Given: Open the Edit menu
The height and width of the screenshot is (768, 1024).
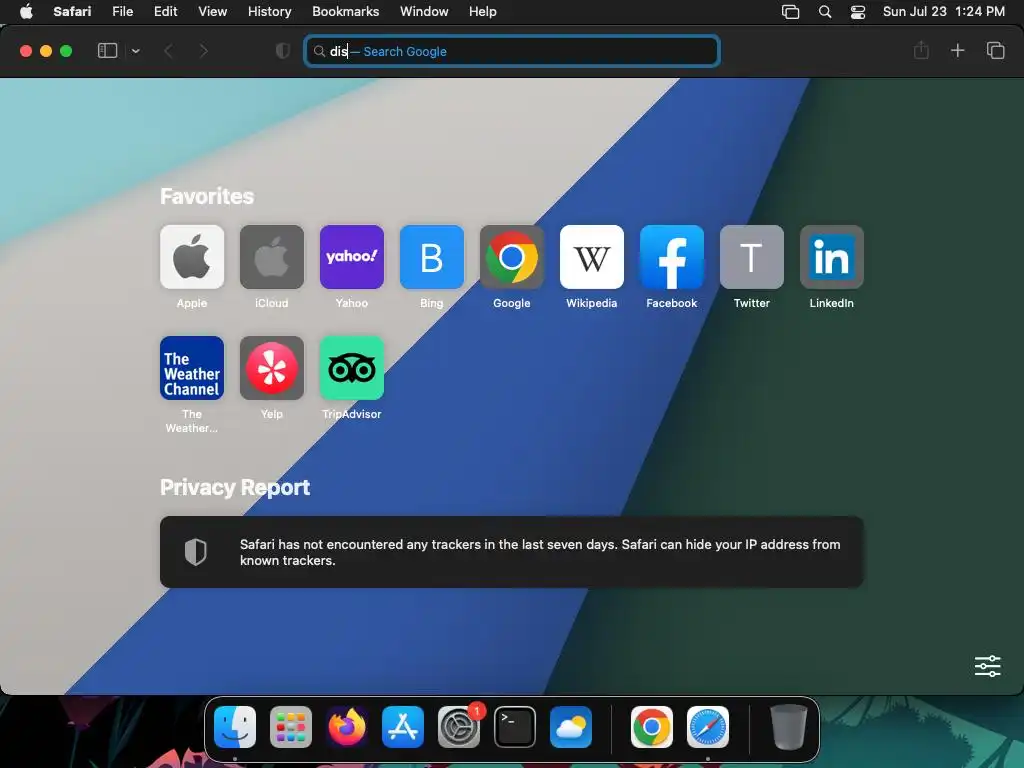Looking at the screenshot, I should (165, 11).
